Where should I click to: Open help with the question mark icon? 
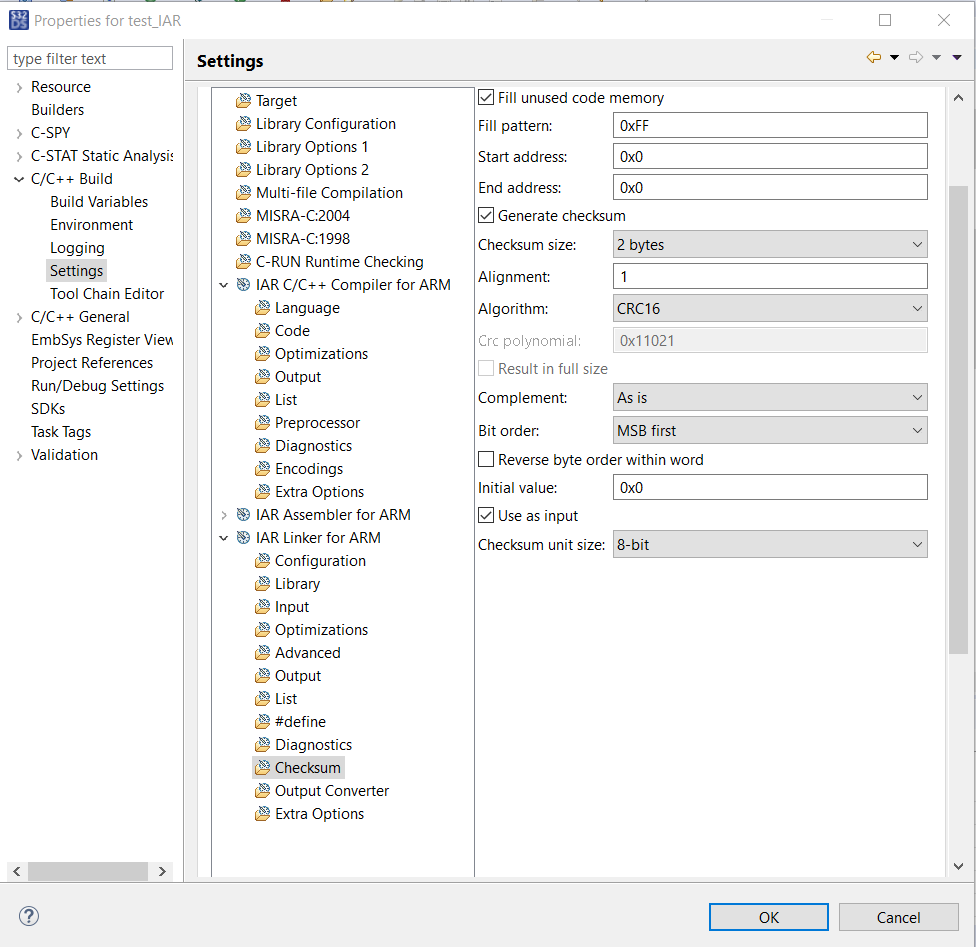pos(29,916)
